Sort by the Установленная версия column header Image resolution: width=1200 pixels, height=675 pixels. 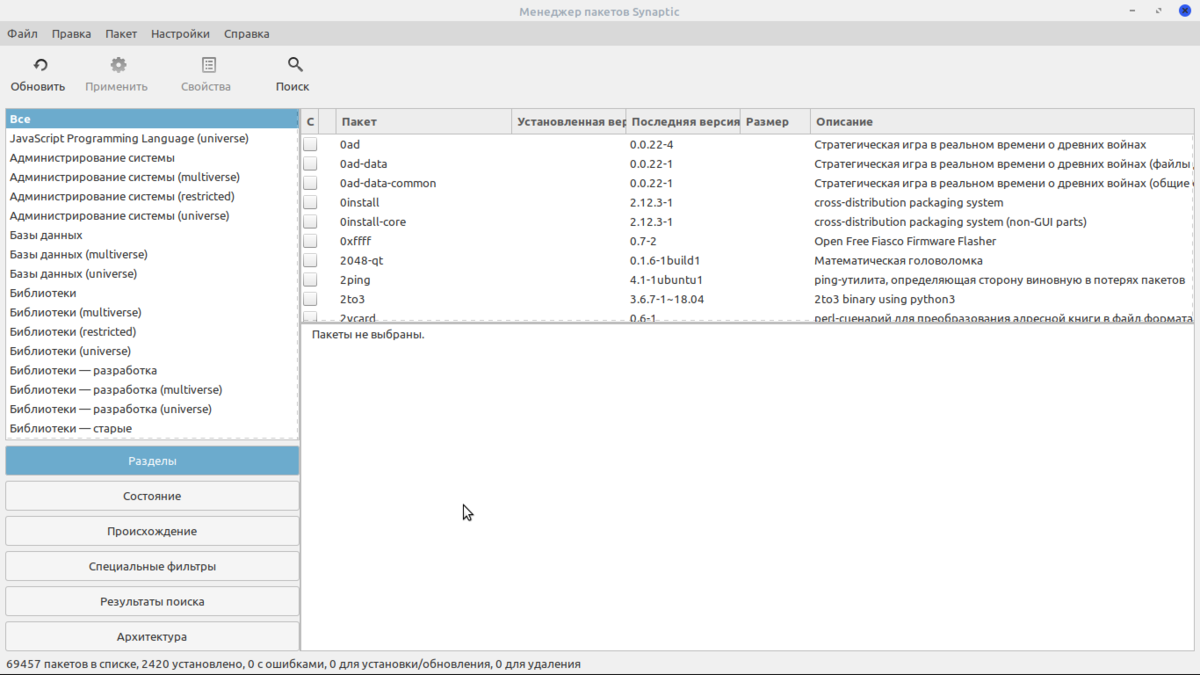pos(568,122)
